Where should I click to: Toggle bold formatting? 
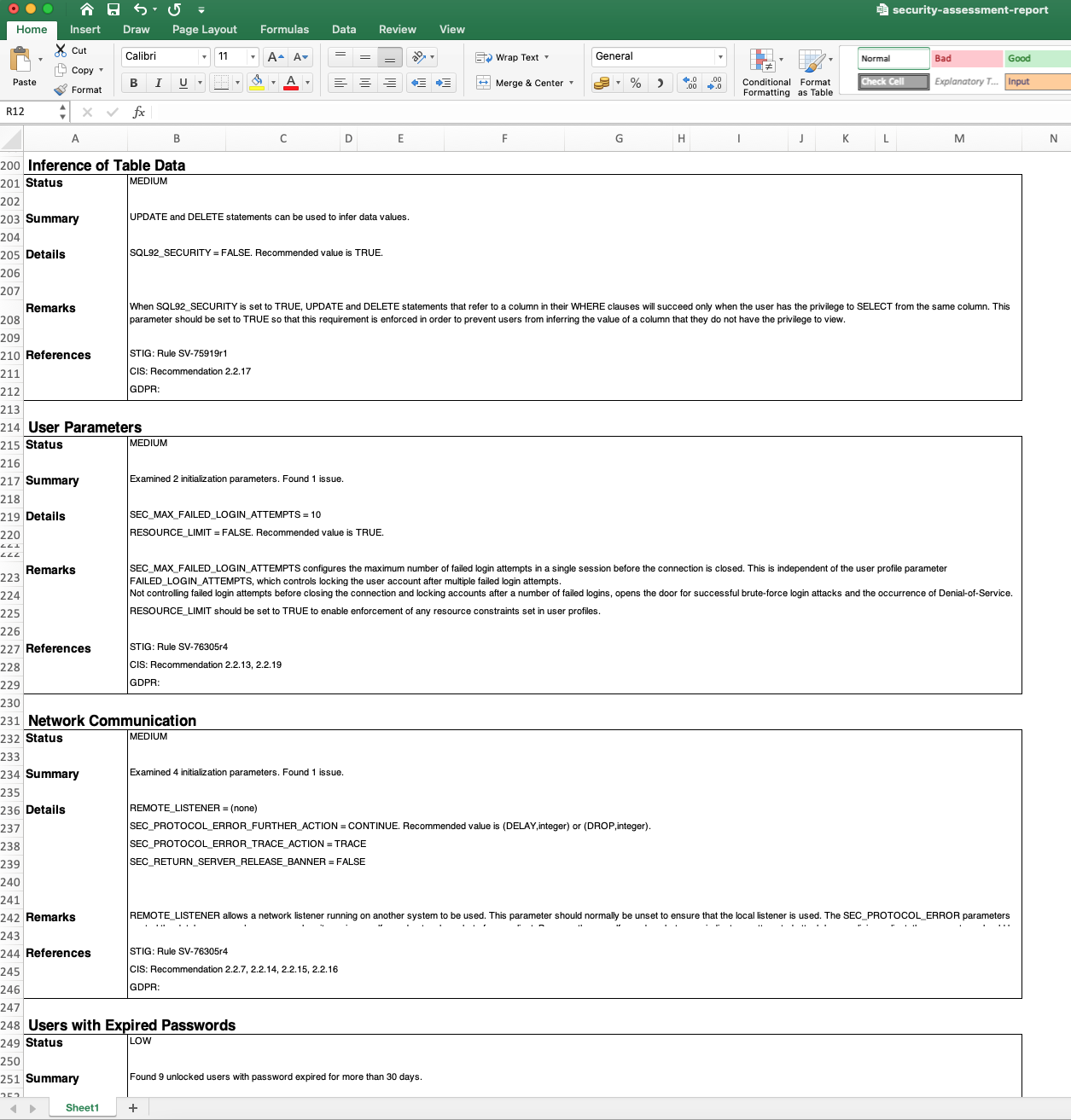pyautogui.click(x=133, y=83)
